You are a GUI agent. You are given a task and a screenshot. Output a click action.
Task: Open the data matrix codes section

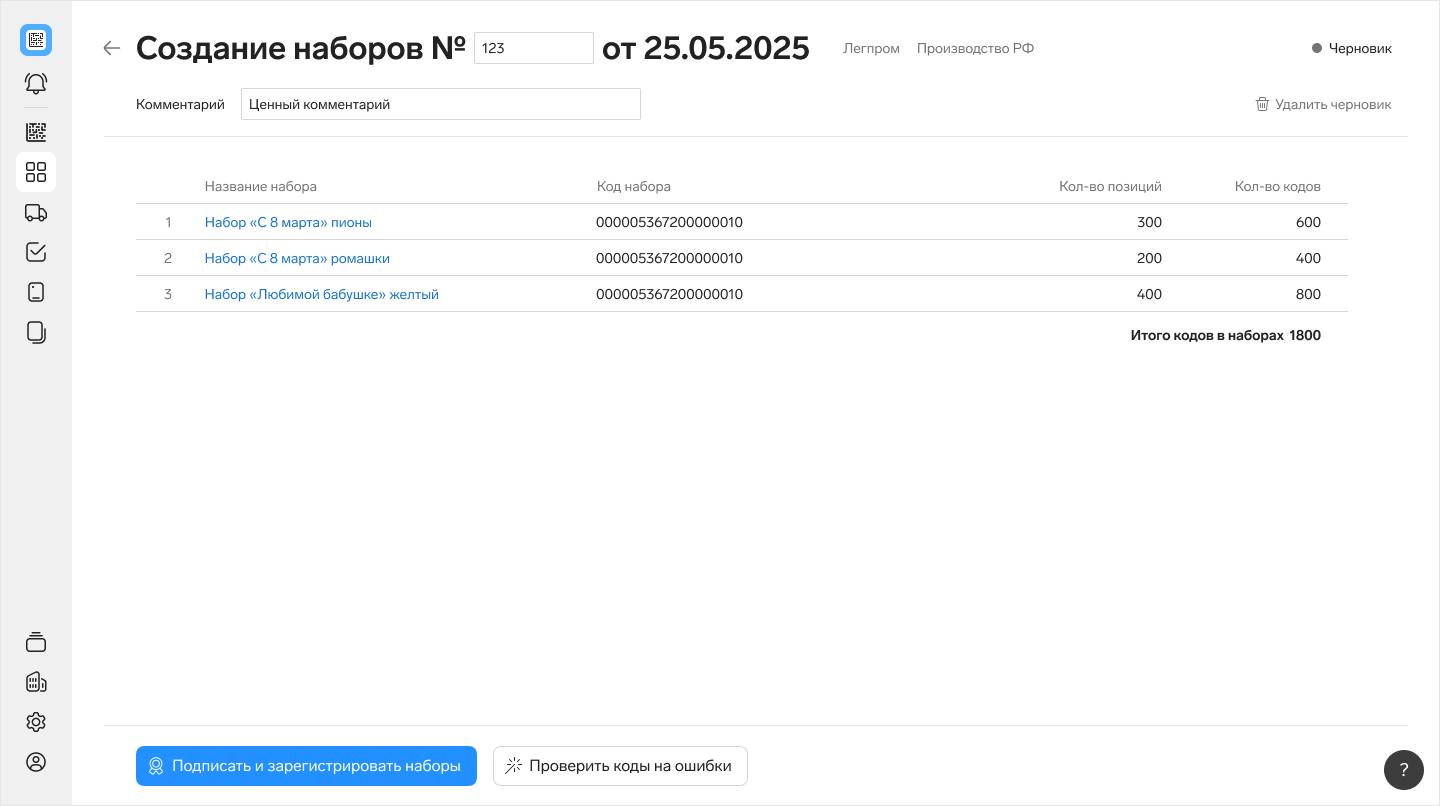36,132
